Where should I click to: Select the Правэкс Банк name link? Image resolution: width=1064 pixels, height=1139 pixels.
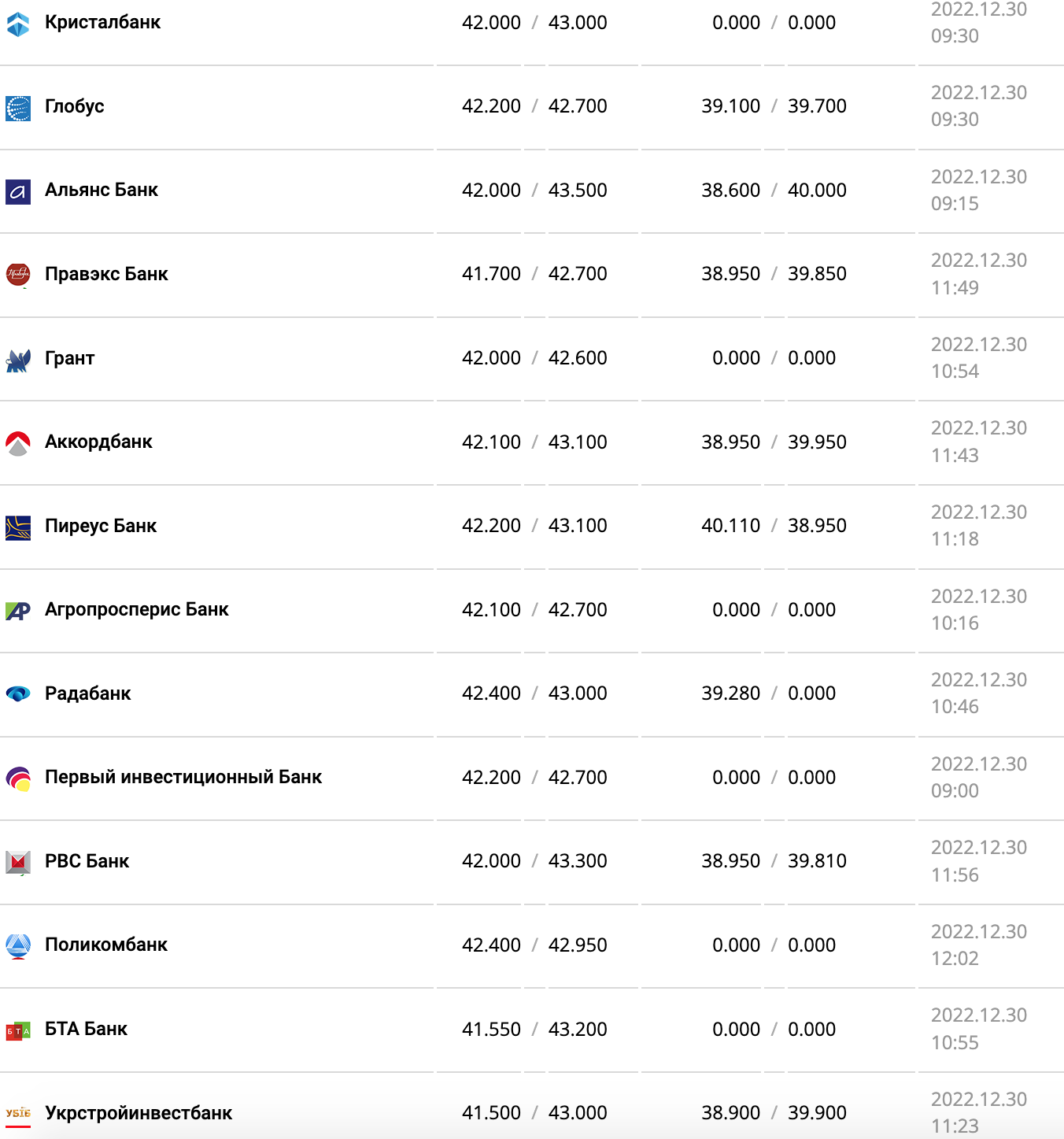[106, 274]
